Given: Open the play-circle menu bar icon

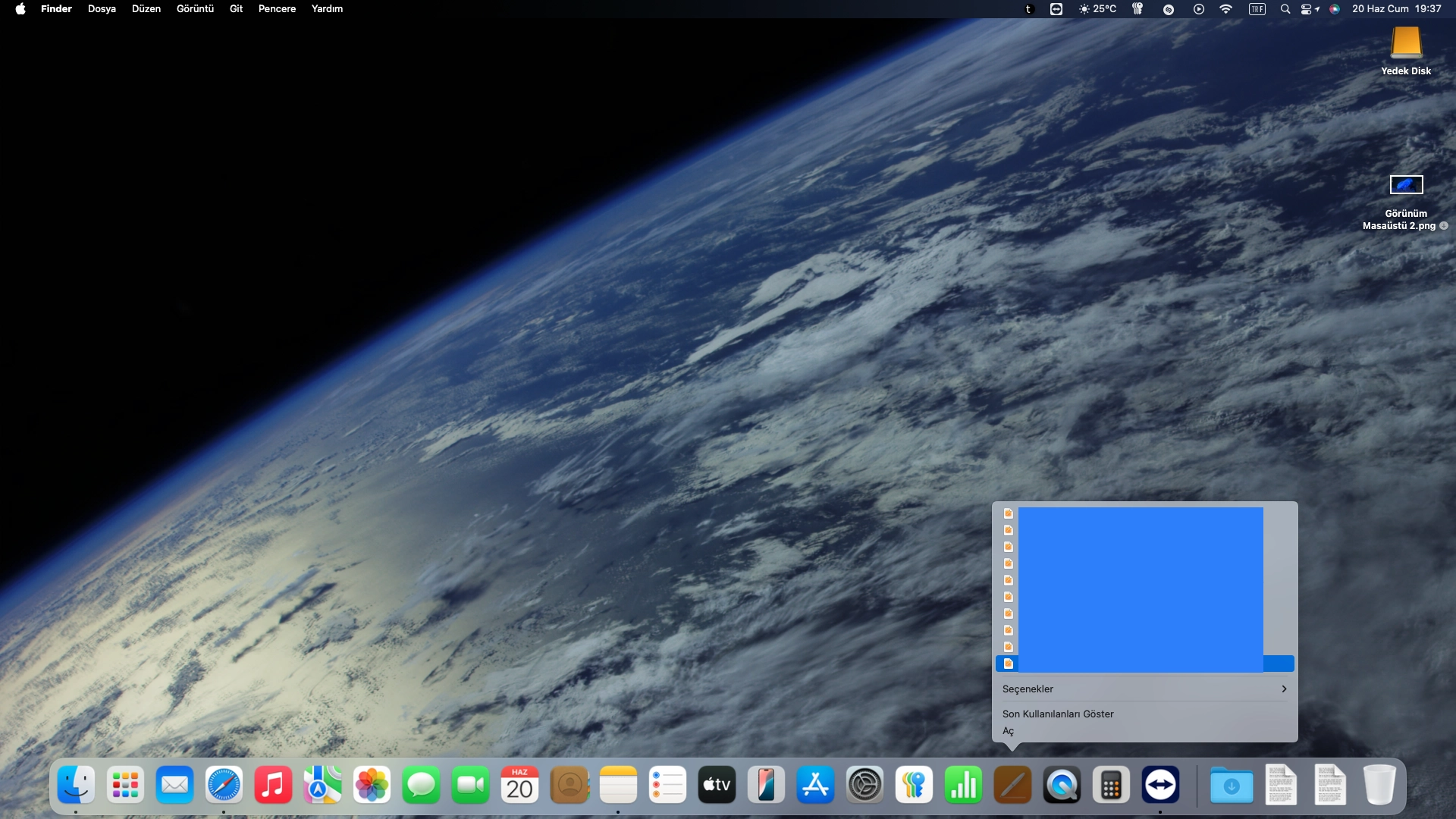Looking at the screenshot, I should [1199, 9].
